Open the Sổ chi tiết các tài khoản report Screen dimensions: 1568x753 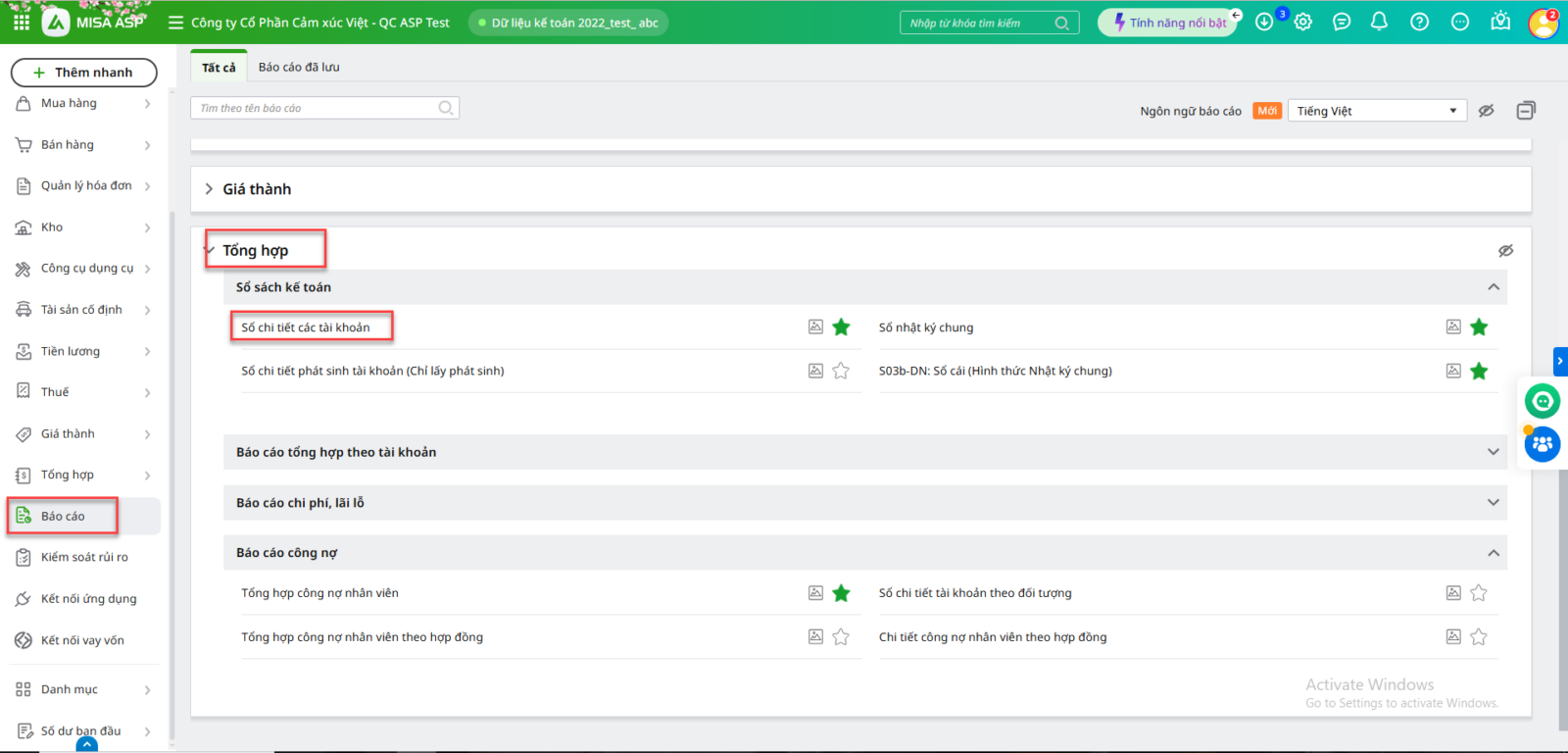point(306,327)
